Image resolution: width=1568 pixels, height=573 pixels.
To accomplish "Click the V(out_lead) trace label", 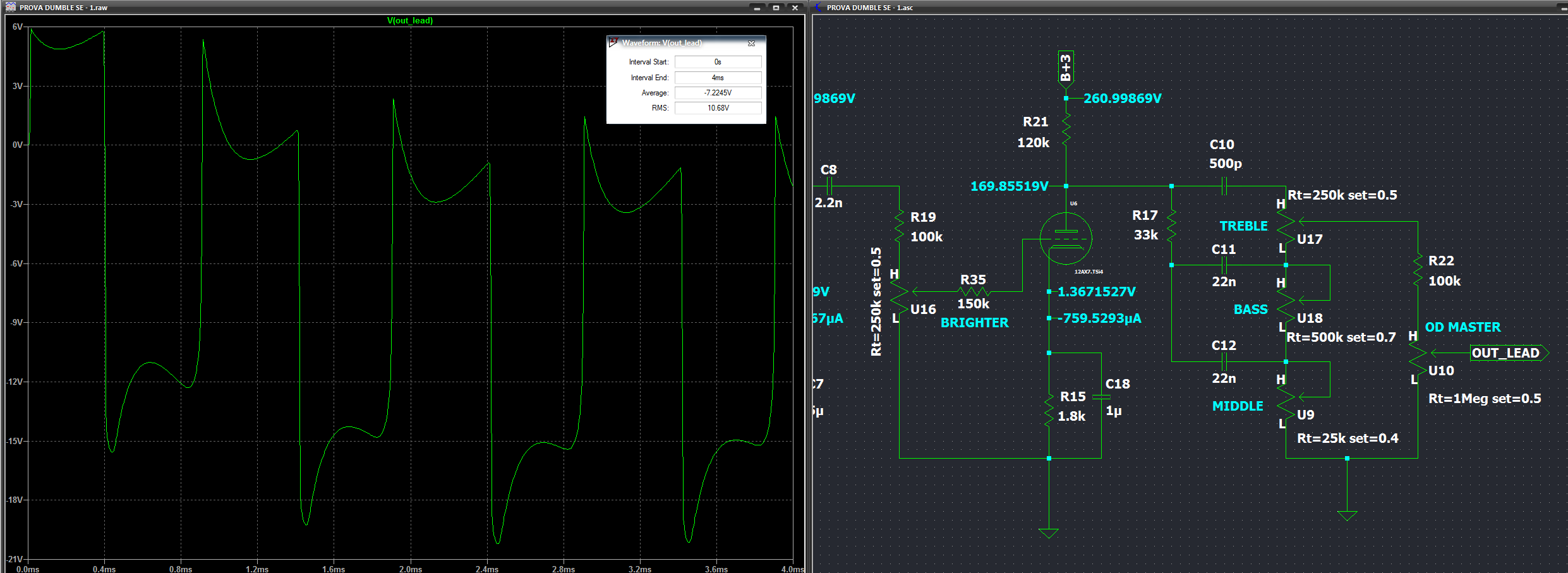I will (x=409, y=21).
